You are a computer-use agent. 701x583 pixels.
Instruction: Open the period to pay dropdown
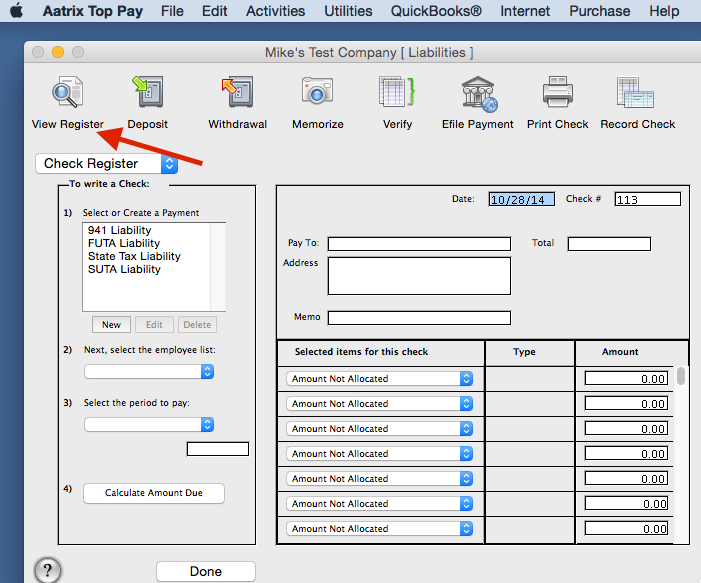coord(149,424)
